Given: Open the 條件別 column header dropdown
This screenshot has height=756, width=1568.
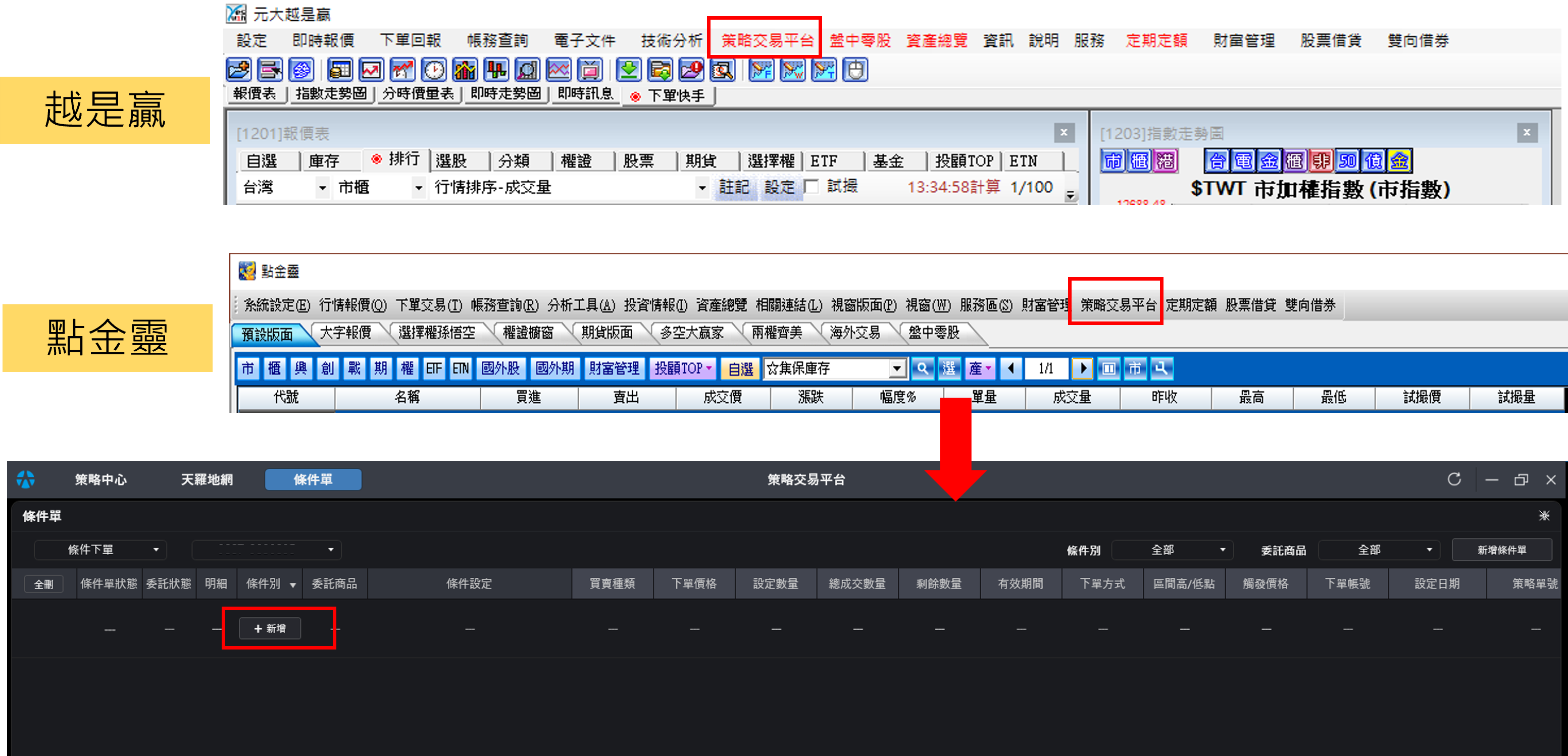Looking at the screenshot, I should point(293,584).
